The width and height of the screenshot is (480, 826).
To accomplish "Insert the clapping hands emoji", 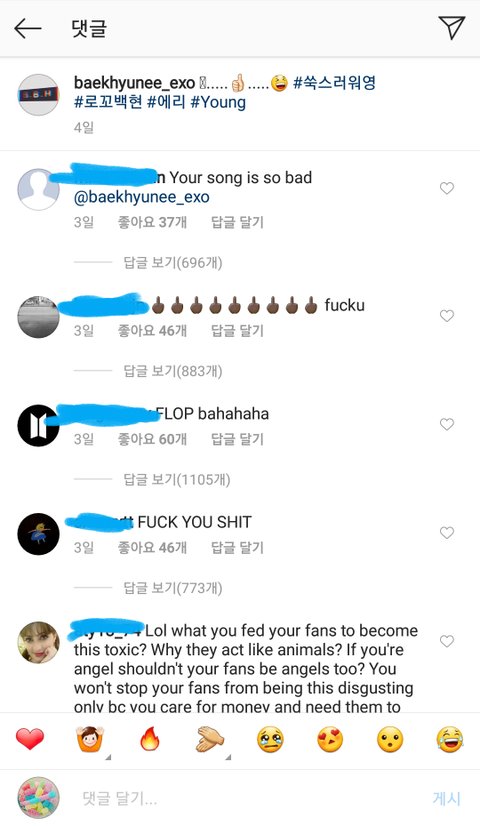I will [210, 740].
